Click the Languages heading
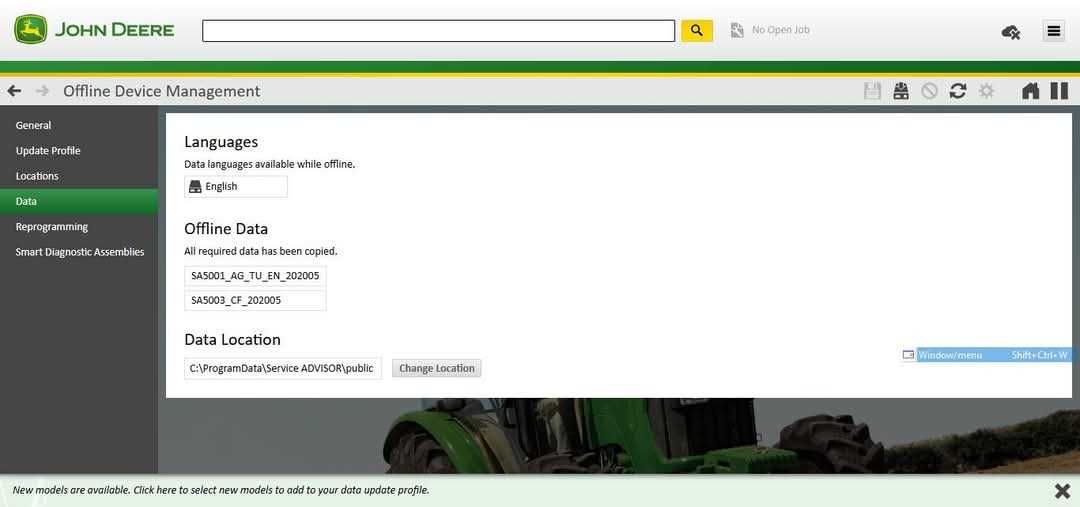The image size is (1080, 507). point(221,142)
